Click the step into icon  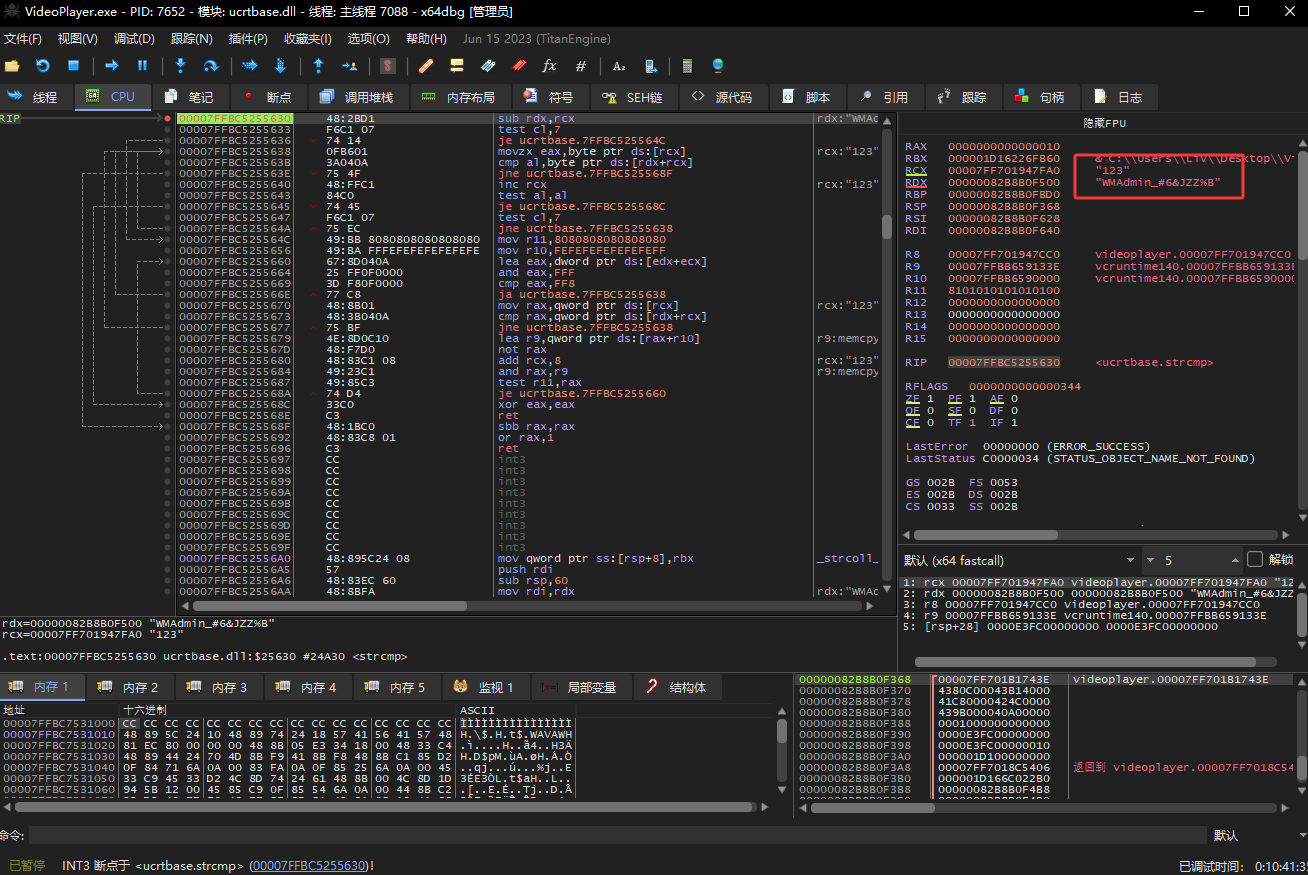point(180,66)
